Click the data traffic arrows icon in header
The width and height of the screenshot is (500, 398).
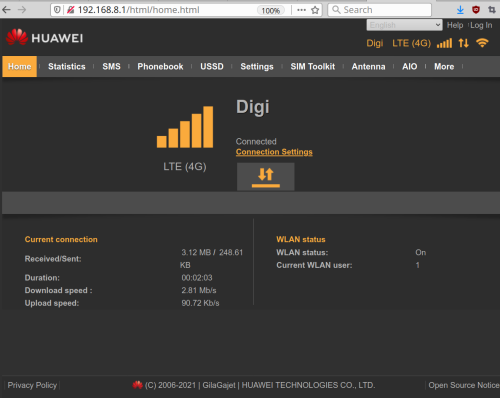(x=463, y=43)
